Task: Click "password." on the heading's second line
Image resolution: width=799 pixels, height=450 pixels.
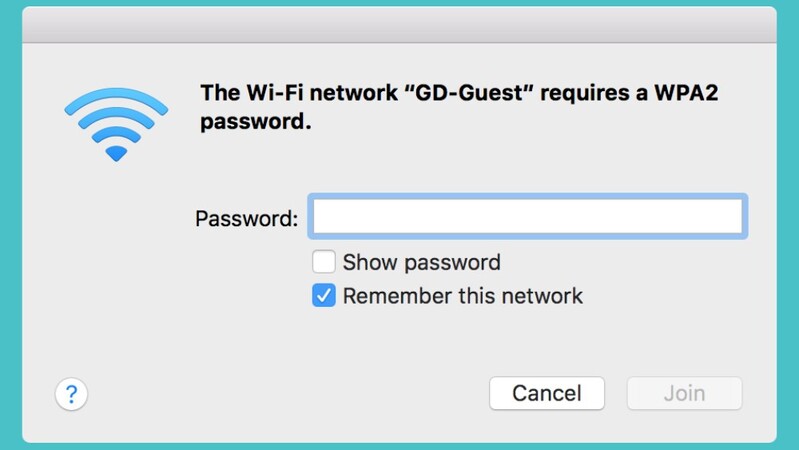Action: 255,122
